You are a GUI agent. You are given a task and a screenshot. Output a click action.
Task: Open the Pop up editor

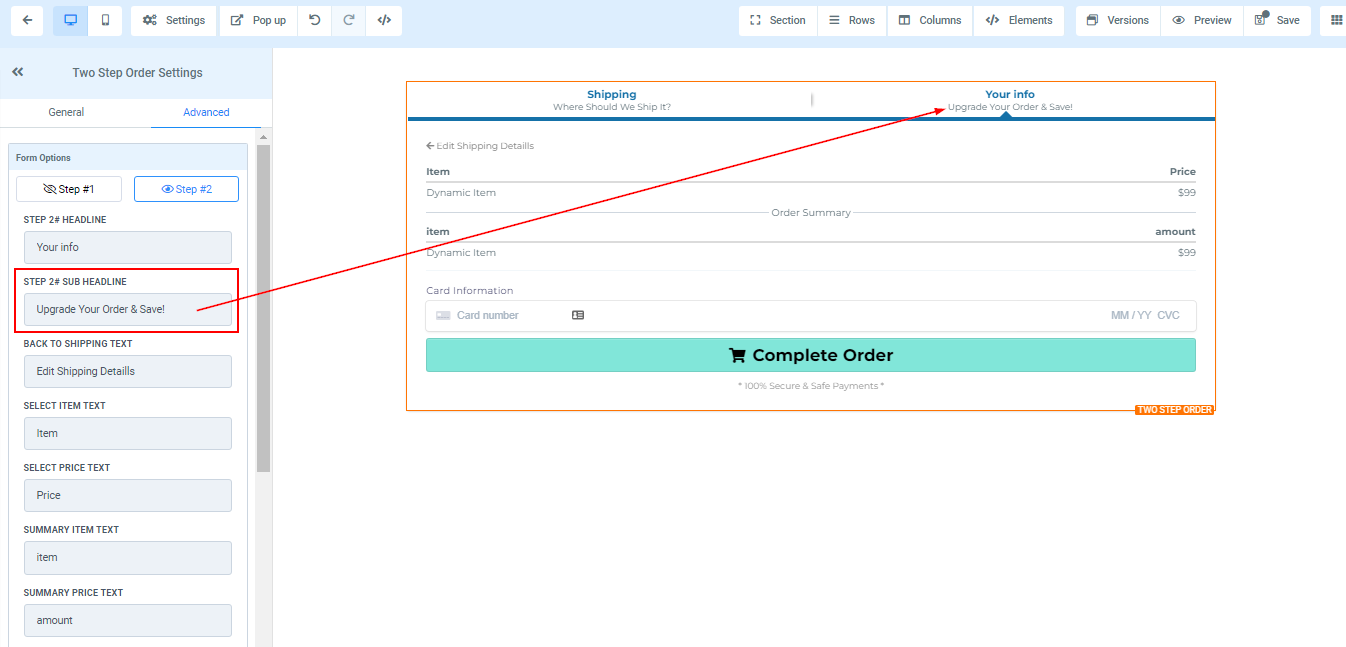(x=258, y=20)
